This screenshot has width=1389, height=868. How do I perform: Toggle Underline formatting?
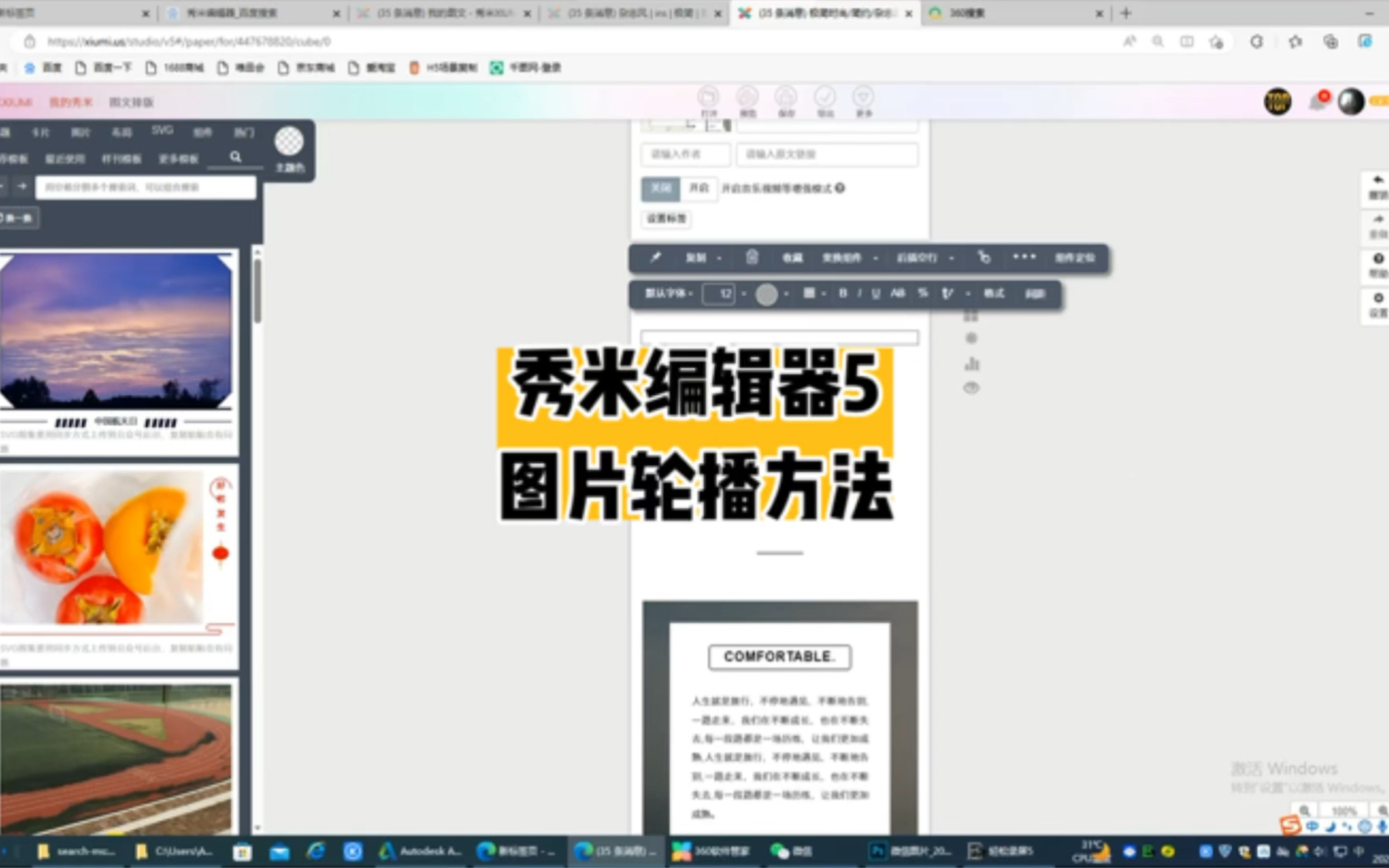point(875,293)
